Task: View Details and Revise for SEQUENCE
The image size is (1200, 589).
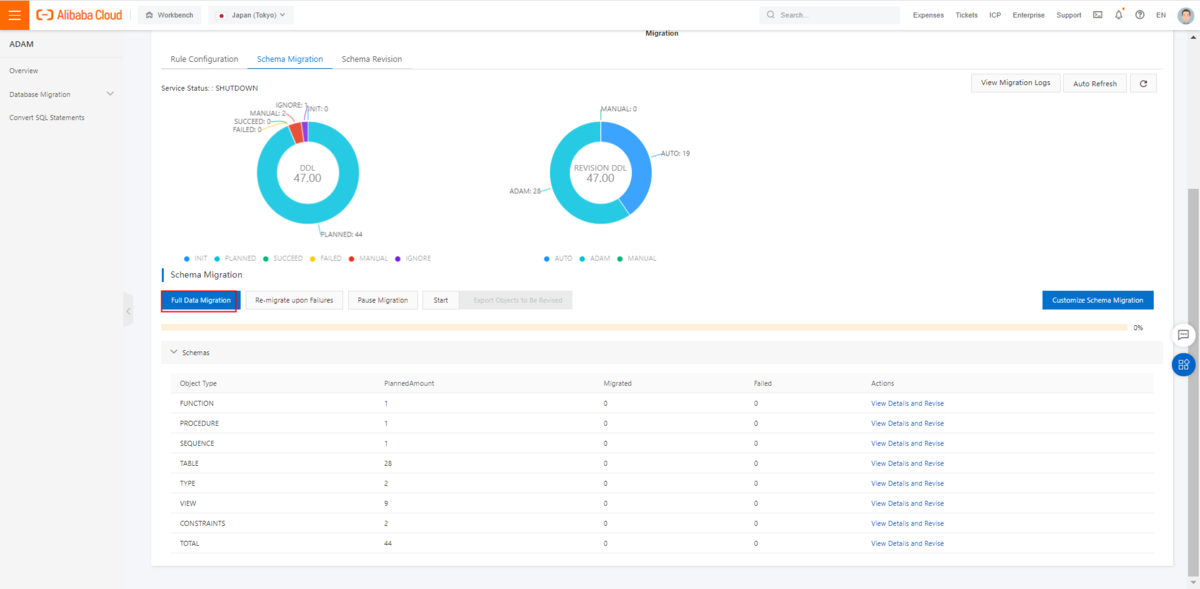Action: click(907, 443)
